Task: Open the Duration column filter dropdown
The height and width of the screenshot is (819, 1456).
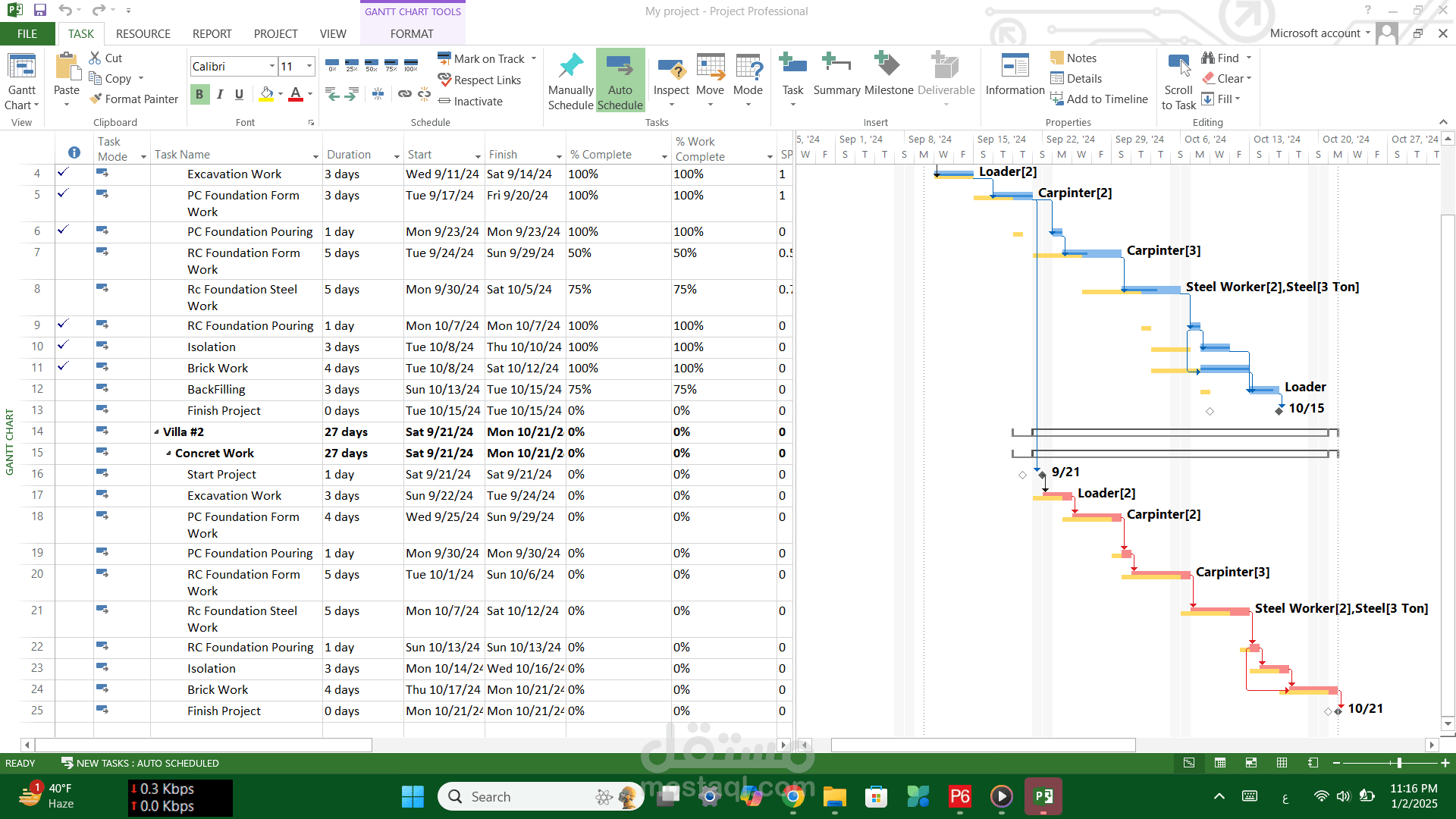Action: pos(397,155)
